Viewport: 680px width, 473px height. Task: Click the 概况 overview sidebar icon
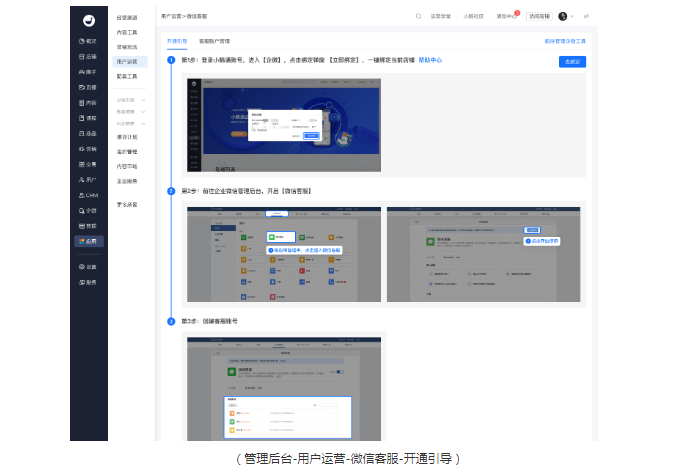point(89,41)
